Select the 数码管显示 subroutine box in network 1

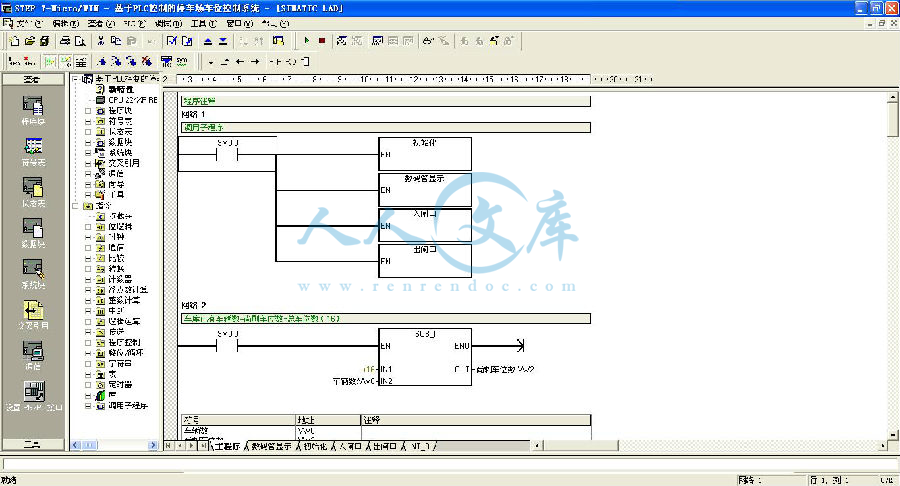(x=425, y=189)
